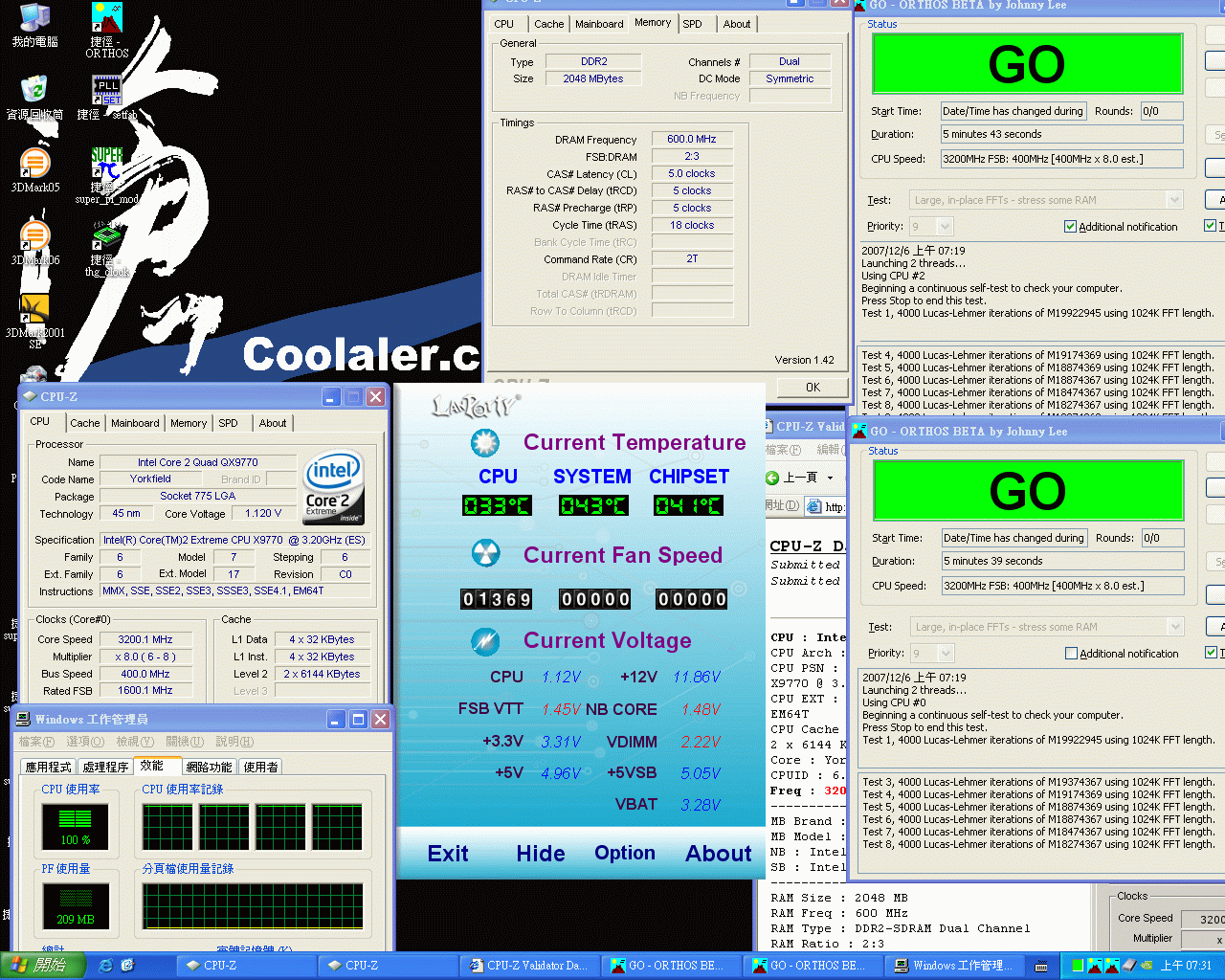The image size is (1225, 980).
Task: Click Duration field showing 5 minutes 43 seconds
Action: pos(1061,134)
